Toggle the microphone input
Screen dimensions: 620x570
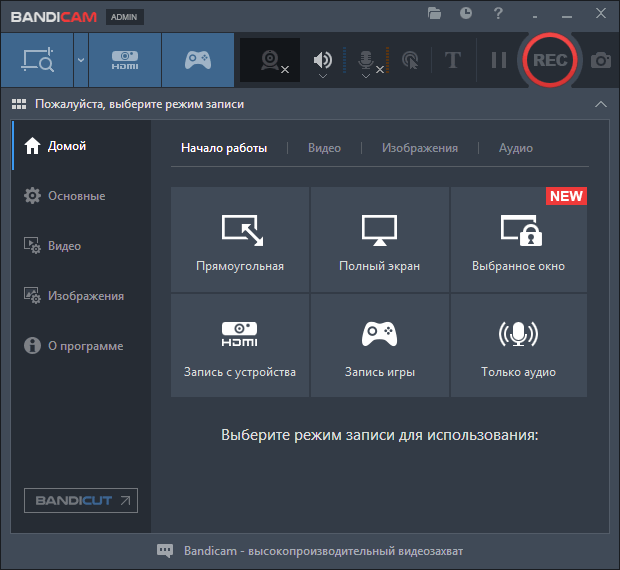pyautogui.click(x=367, y=59)
